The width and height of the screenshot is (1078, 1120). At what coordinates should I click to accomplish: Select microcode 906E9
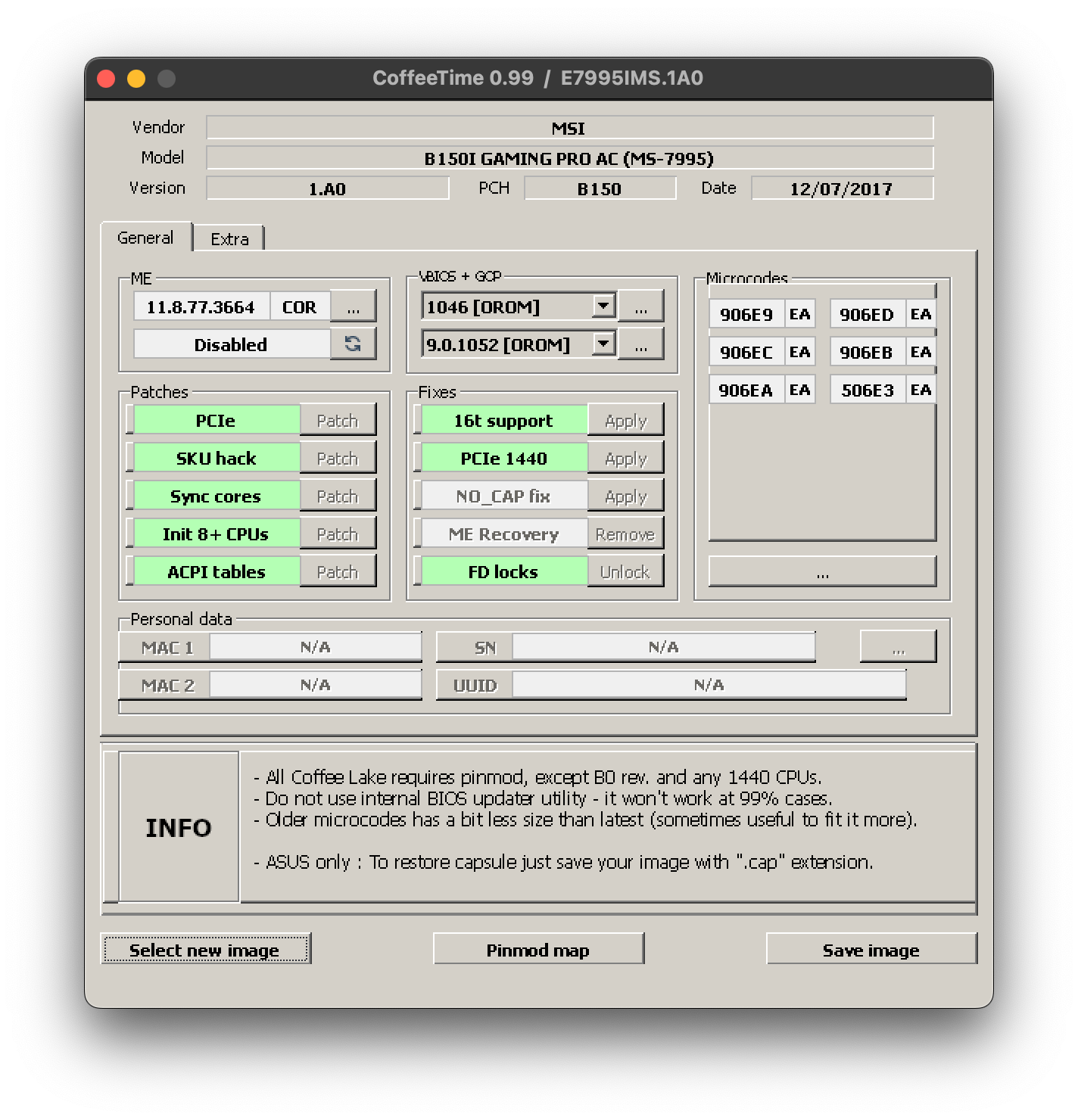point(746,314)
